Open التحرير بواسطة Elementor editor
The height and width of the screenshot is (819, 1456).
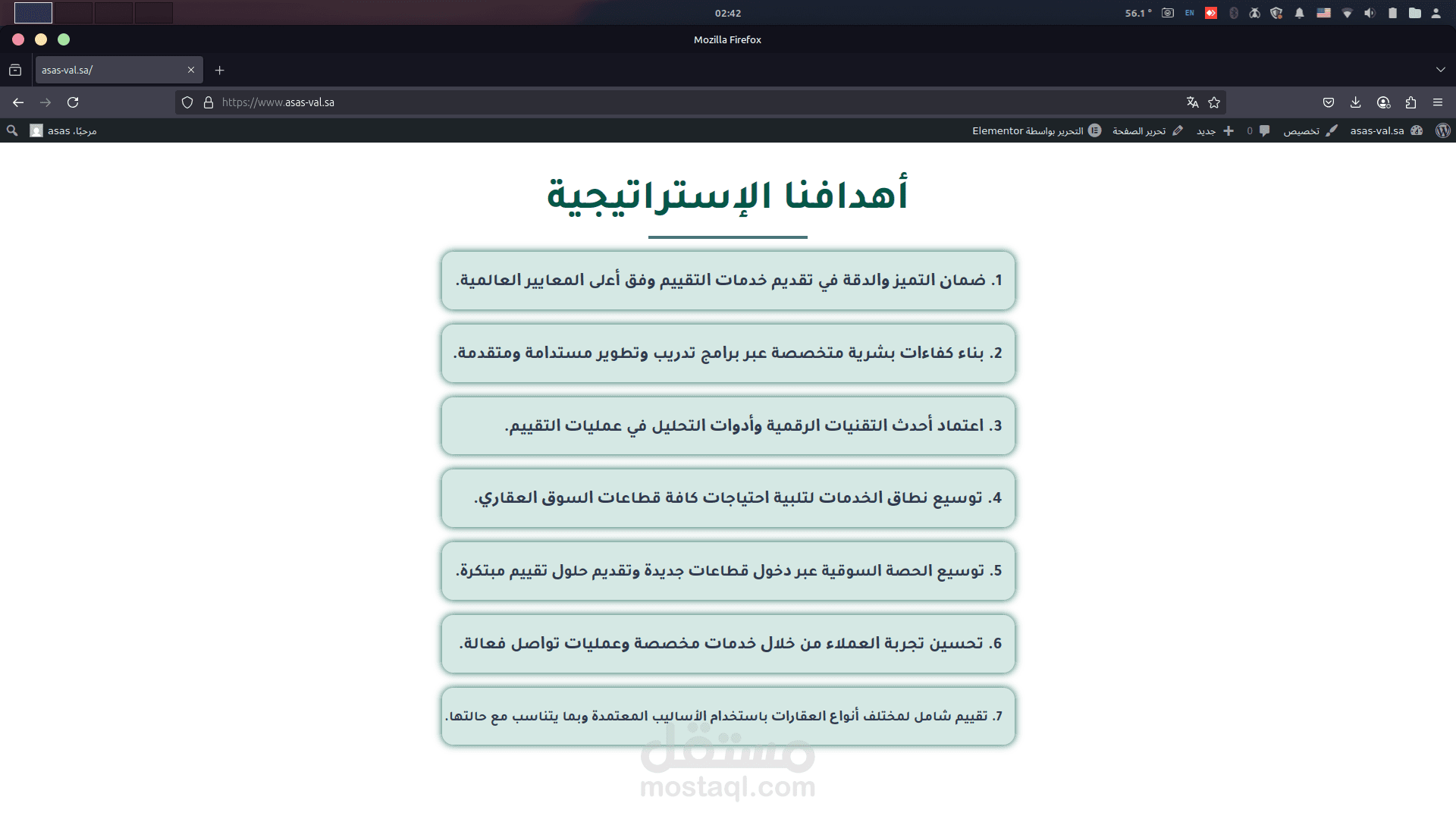(1037, 130)
